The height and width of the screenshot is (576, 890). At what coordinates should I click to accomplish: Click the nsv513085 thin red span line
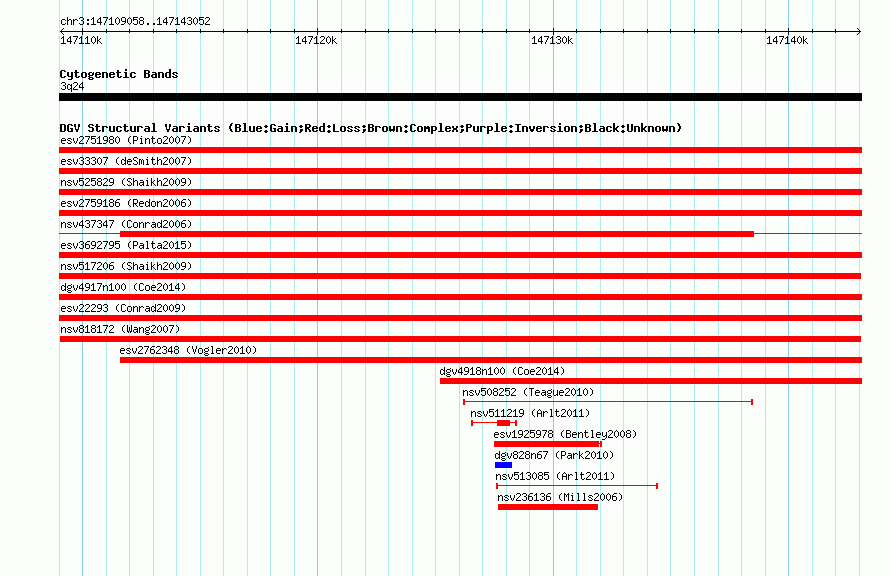tap(577, 486)
